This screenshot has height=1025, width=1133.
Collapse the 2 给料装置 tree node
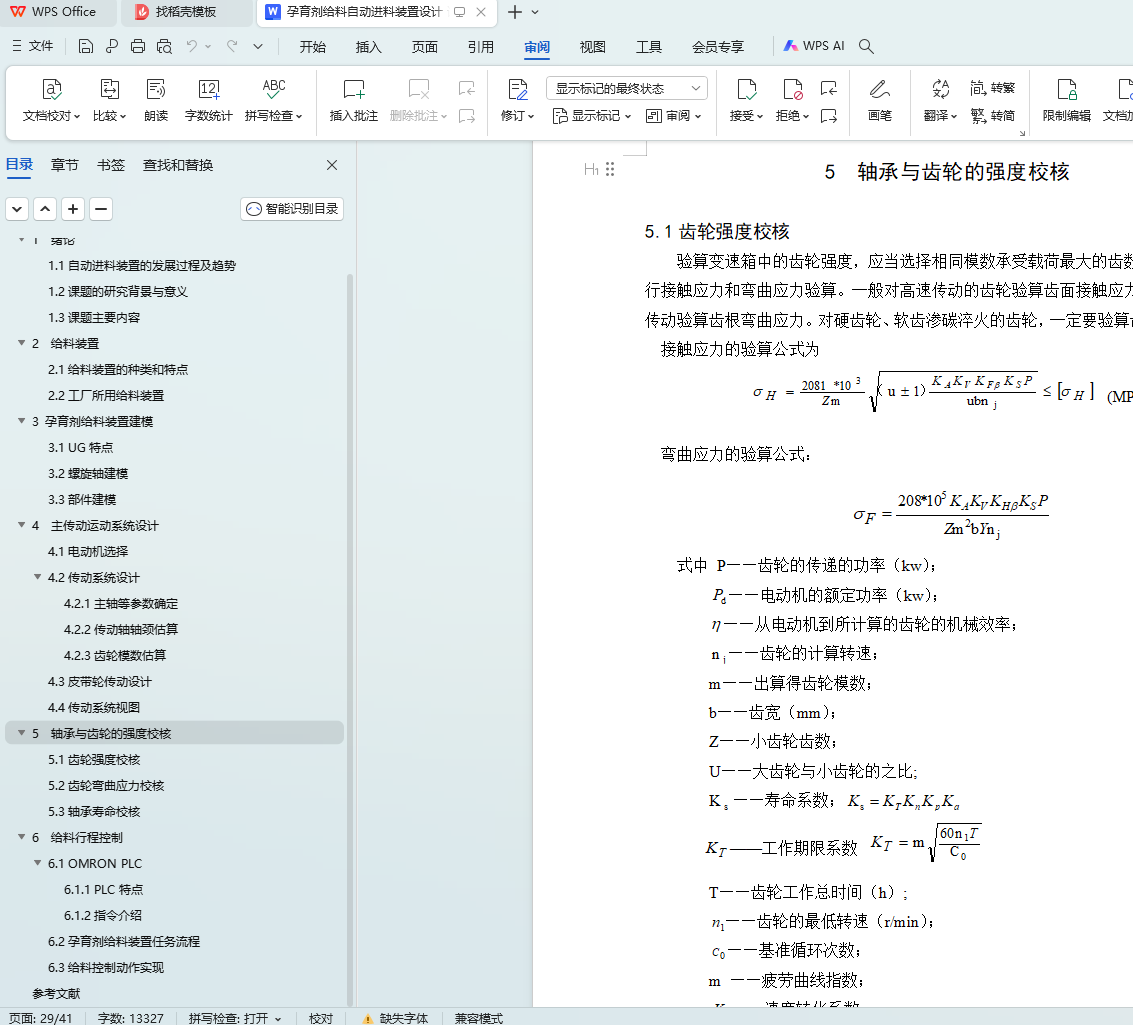point(22,342)
